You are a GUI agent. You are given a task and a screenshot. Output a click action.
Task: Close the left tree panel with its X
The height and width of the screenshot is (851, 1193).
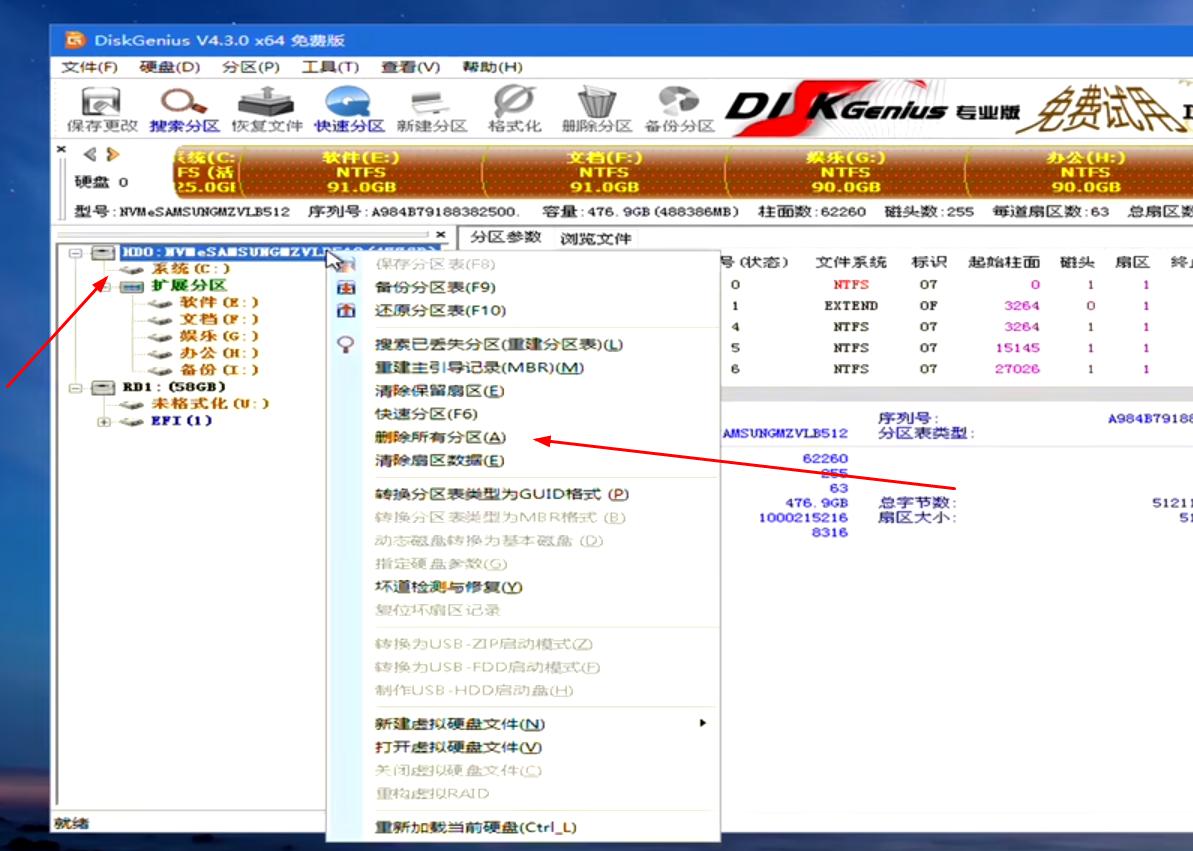click(441, 235)
